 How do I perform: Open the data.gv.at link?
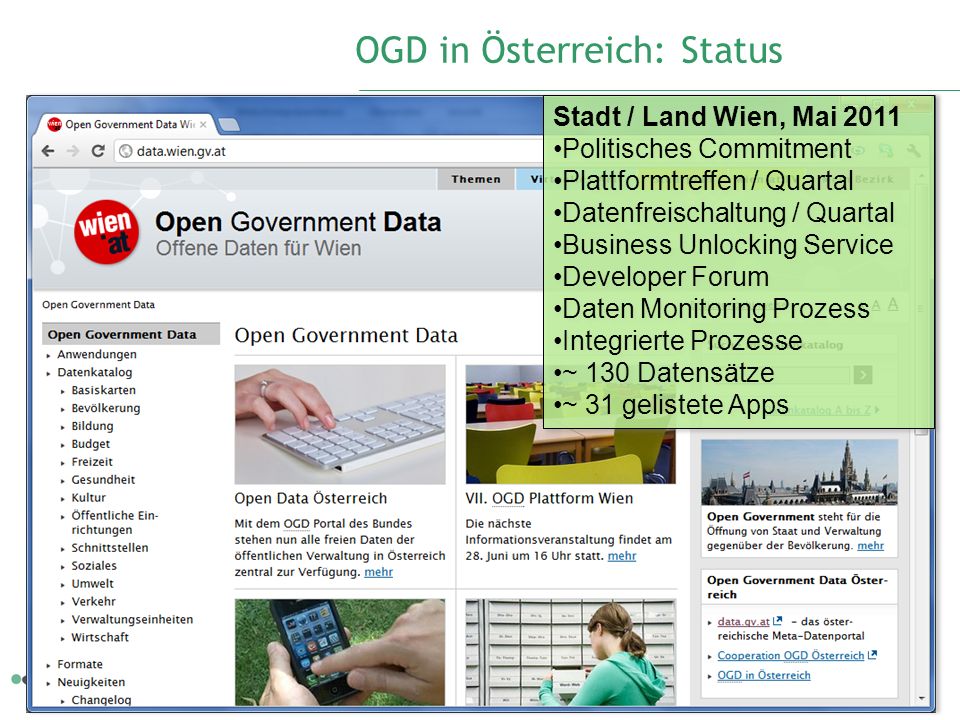point(743,621)
